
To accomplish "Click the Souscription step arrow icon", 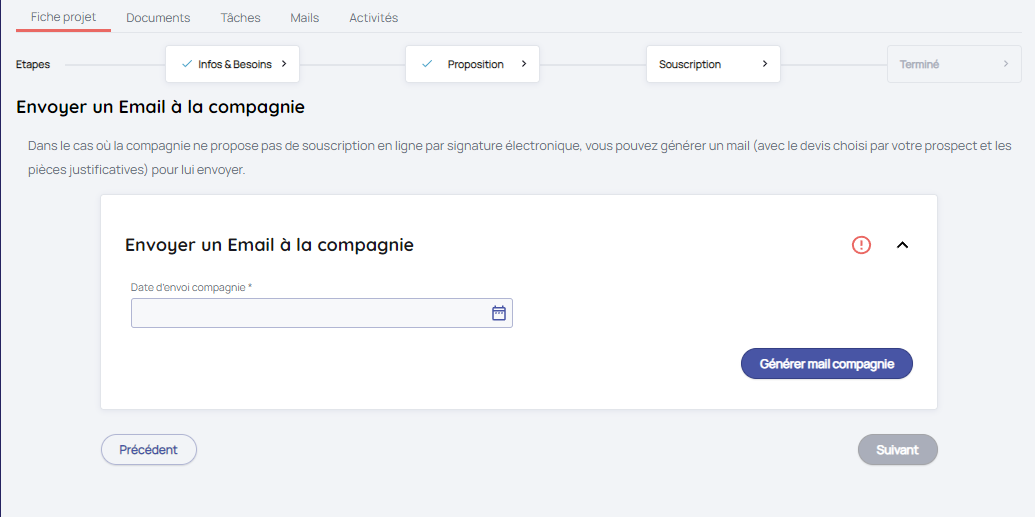I will pyautogui.click(x=765, y=64).
